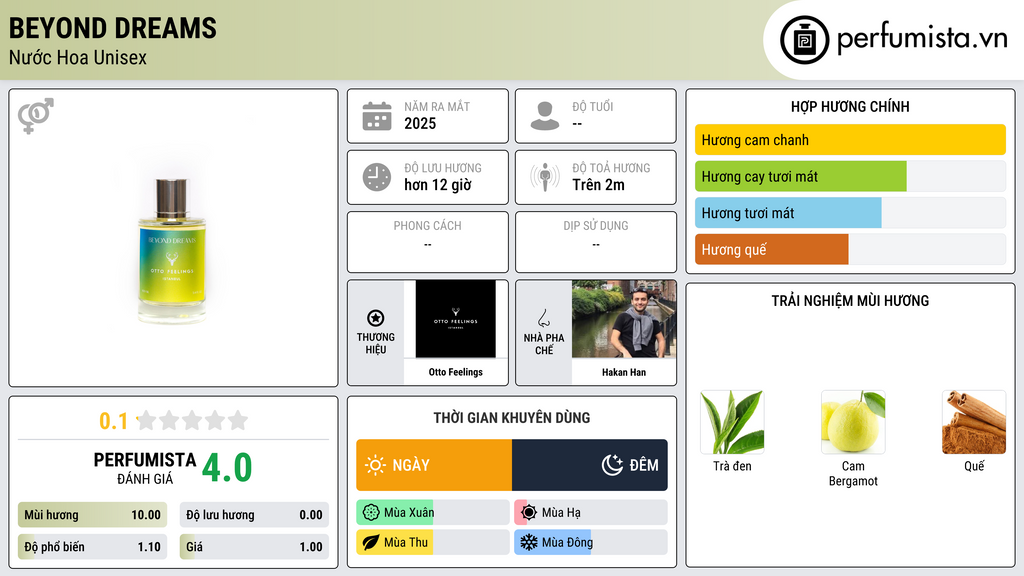Click the perfumista.vn bottle logo icon
Viewport: 1024px width, 576px height.
[805, 40]
